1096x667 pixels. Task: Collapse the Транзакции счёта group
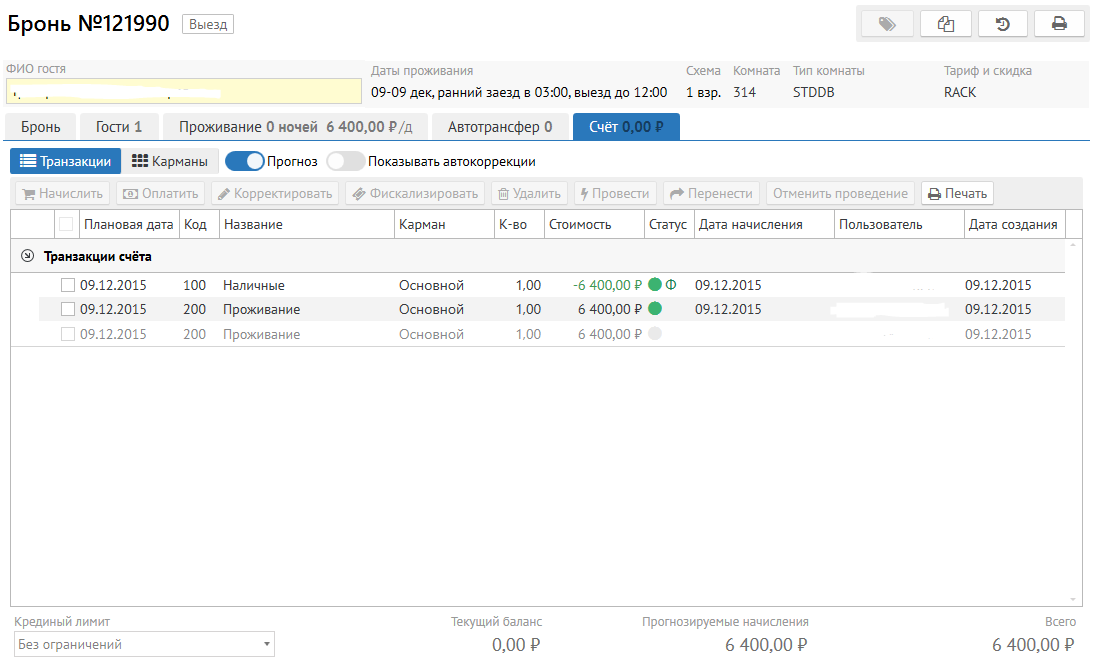coord(27,257)
